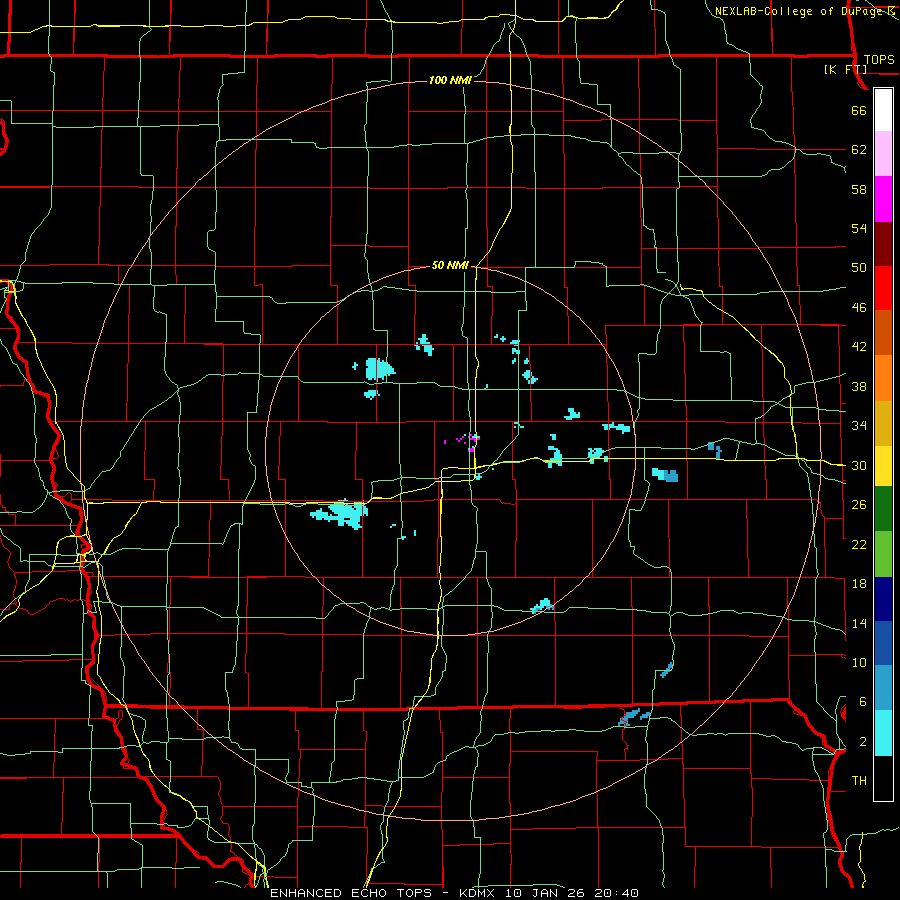The image size is (900, 900).
Task: Click the gold legend swatch
Action: click(x=883, y=424)
